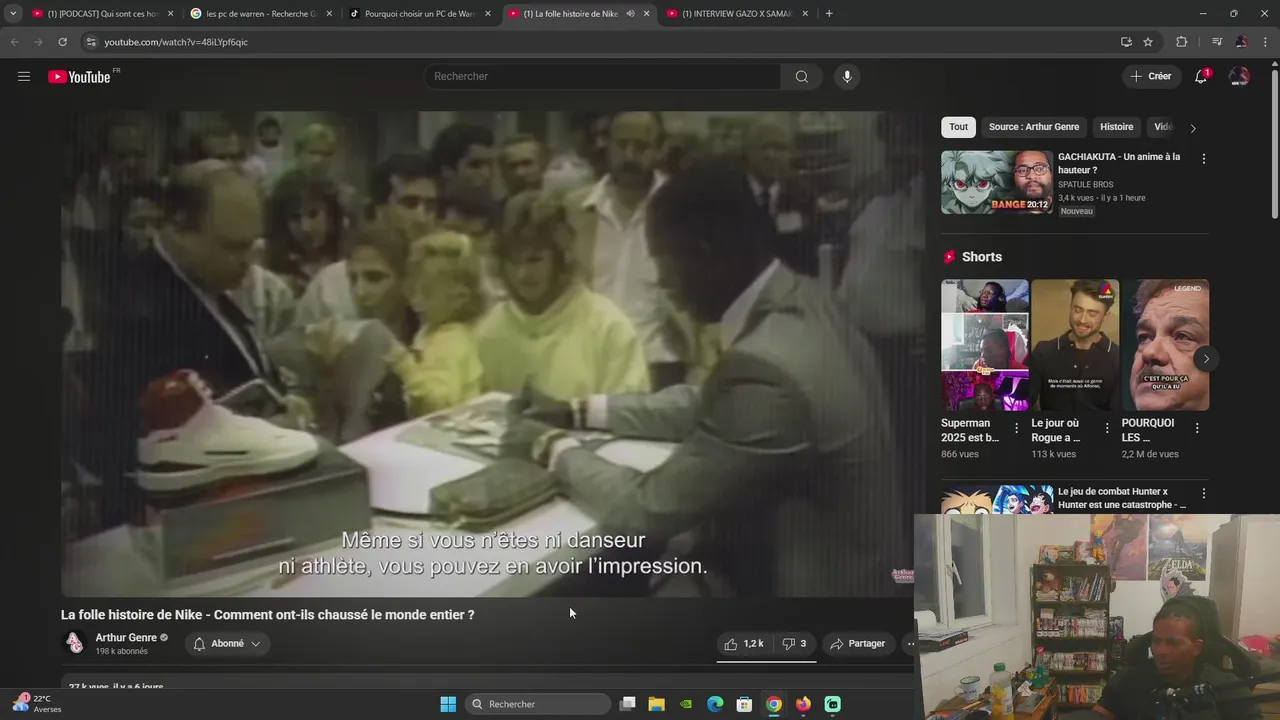Open Chrome extensions puzzle icon
Image resolution: width=1280 pixels, height=720 pixels.
1181,42
